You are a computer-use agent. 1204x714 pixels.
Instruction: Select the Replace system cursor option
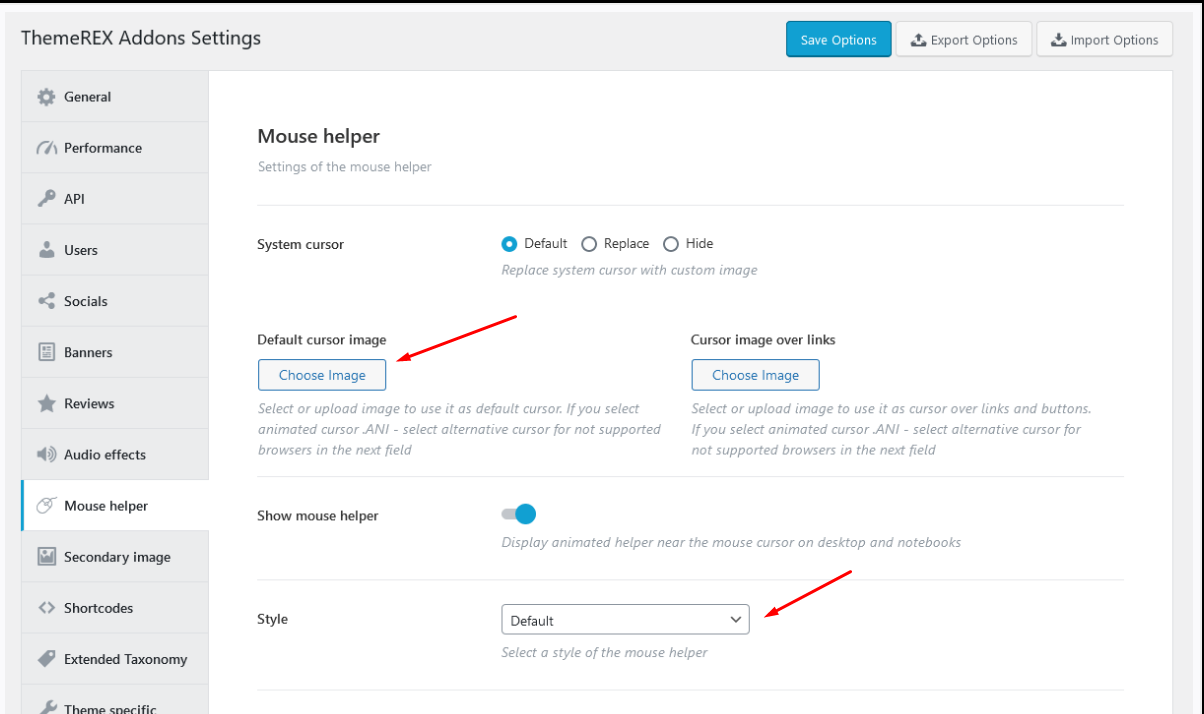(589, 244)
